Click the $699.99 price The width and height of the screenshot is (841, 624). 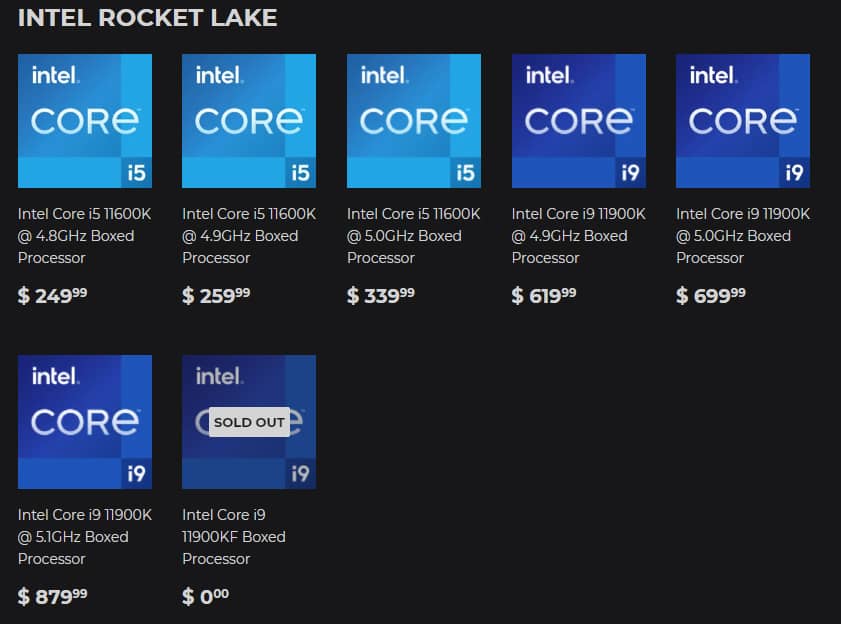[x=711, y=295]
